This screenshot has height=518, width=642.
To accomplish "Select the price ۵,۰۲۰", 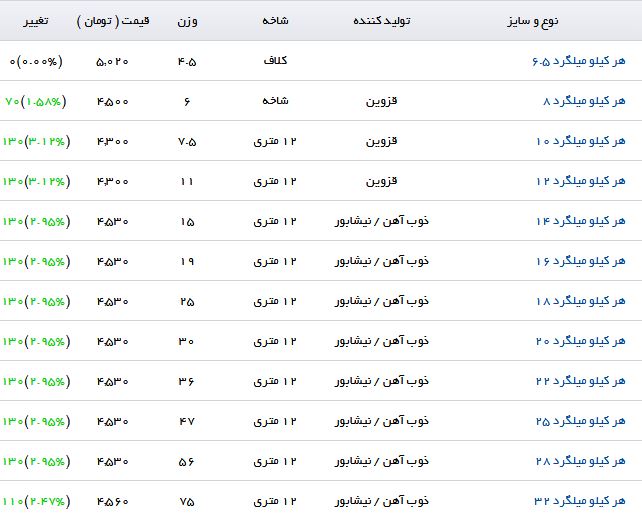I will click(x=112, y=61).
